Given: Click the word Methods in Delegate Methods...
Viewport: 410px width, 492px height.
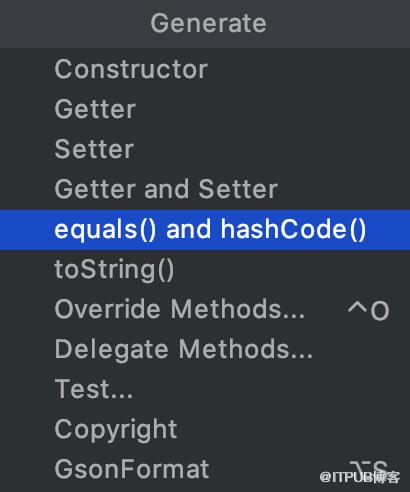Looking at the screenshot, I should tap(246, 349).
